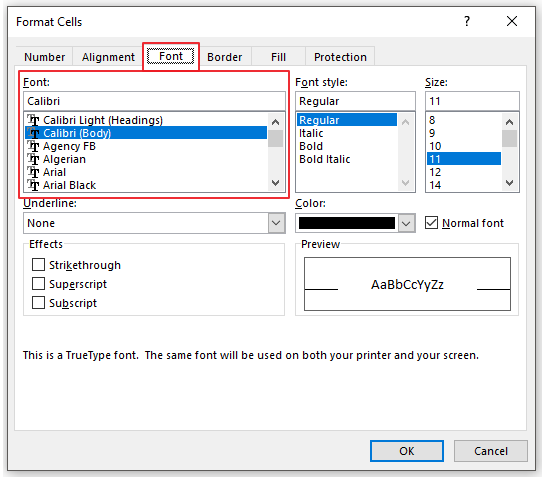Select the Algerian font
Screen dimensions: 544x477
tap(146, 159)
